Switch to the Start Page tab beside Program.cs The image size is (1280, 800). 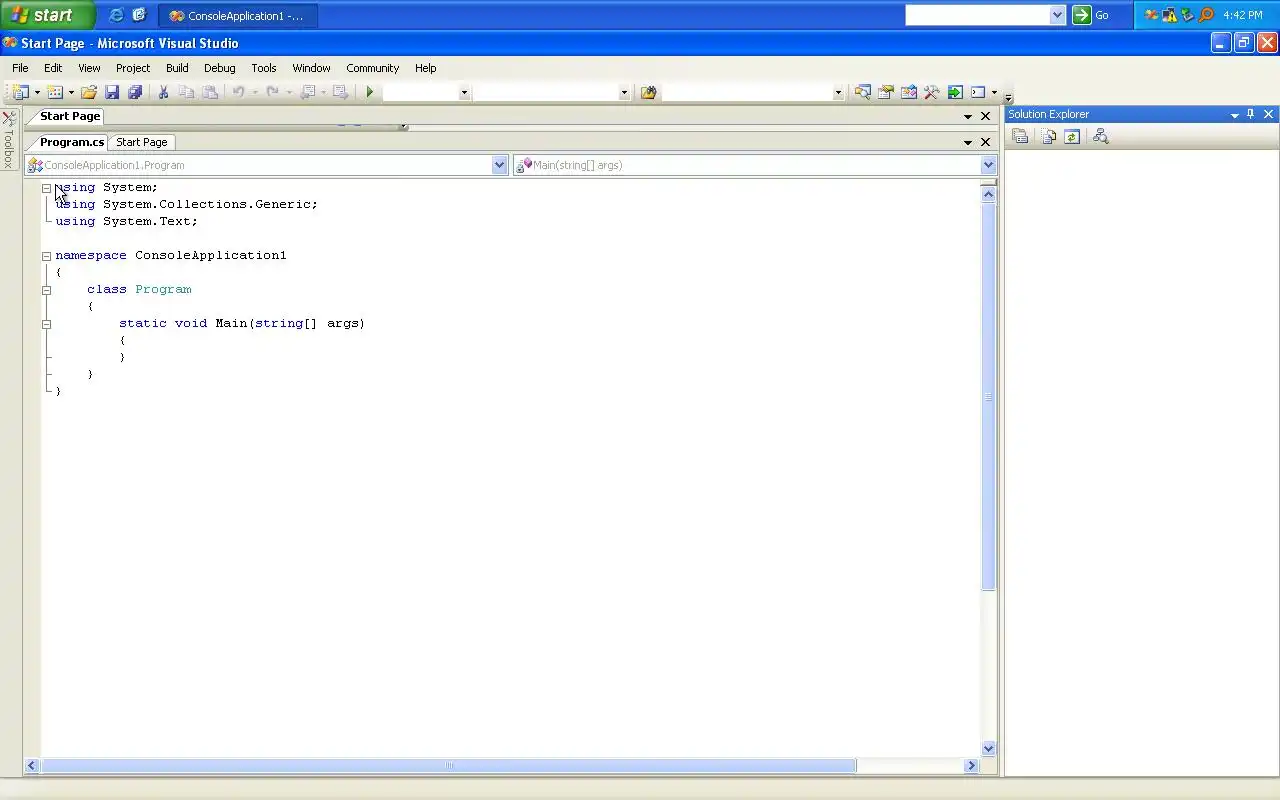(x=142, y=142)
